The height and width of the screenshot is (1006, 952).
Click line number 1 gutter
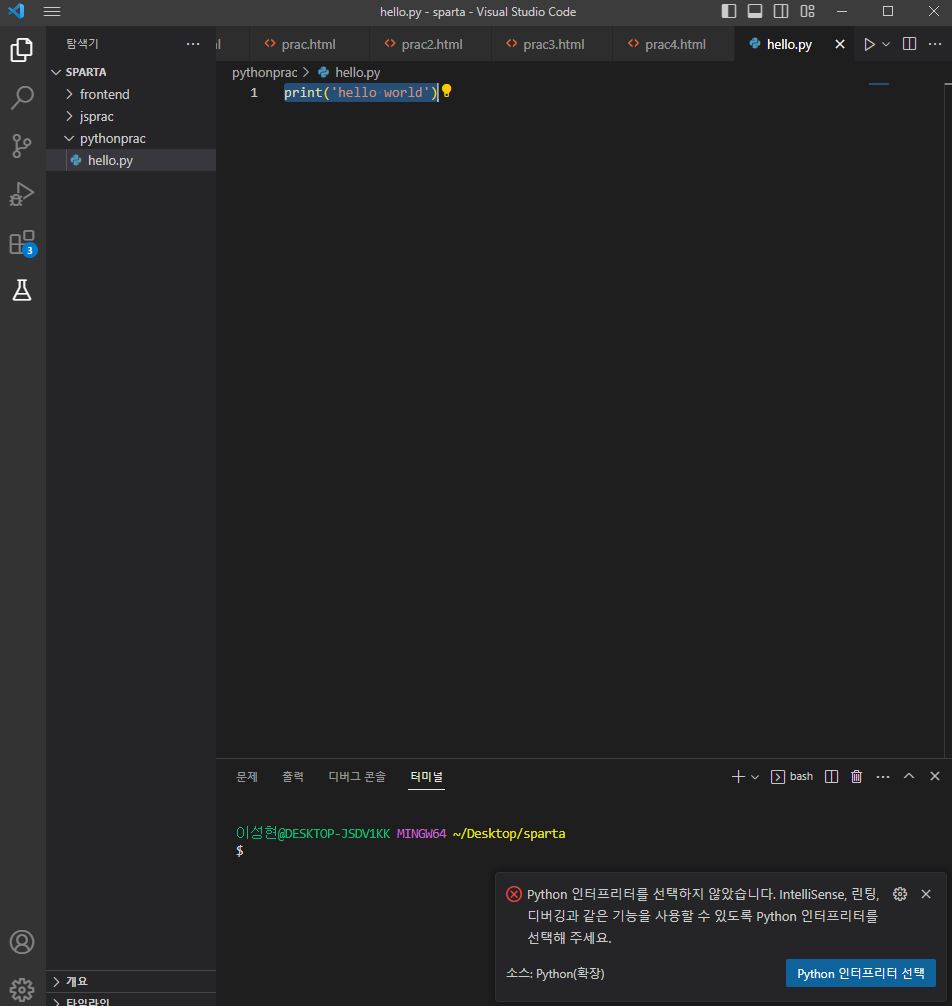pos(254,92)
